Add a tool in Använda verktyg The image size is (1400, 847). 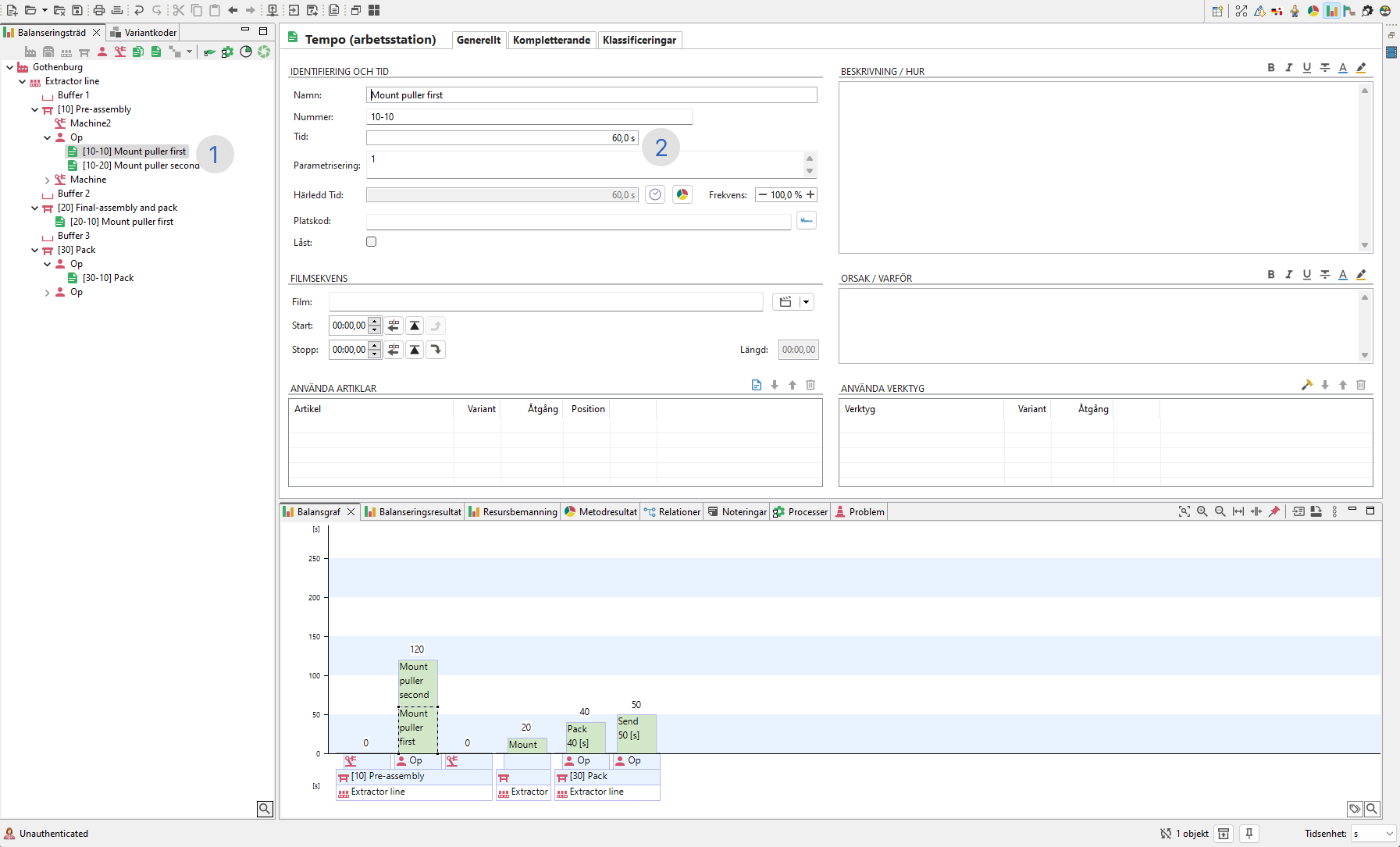point(1307,385)
